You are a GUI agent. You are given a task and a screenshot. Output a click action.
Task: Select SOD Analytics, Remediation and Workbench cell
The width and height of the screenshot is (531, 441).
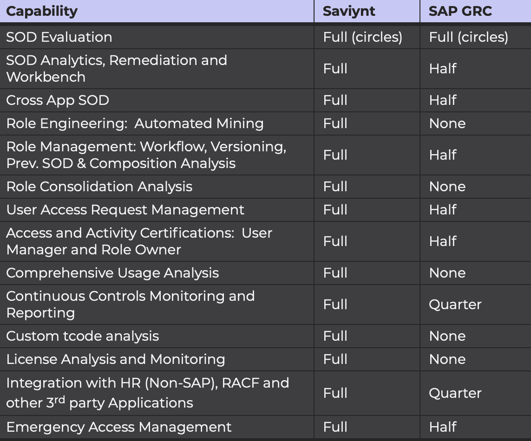click(x=157, y=69)
